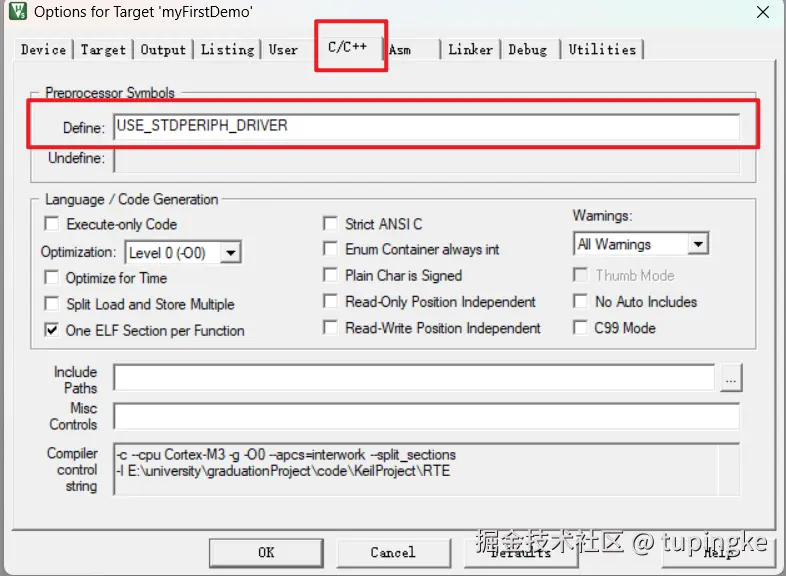Click the Cancel button
This screenshot has height=576, width=786.
[x=394, y=552]
